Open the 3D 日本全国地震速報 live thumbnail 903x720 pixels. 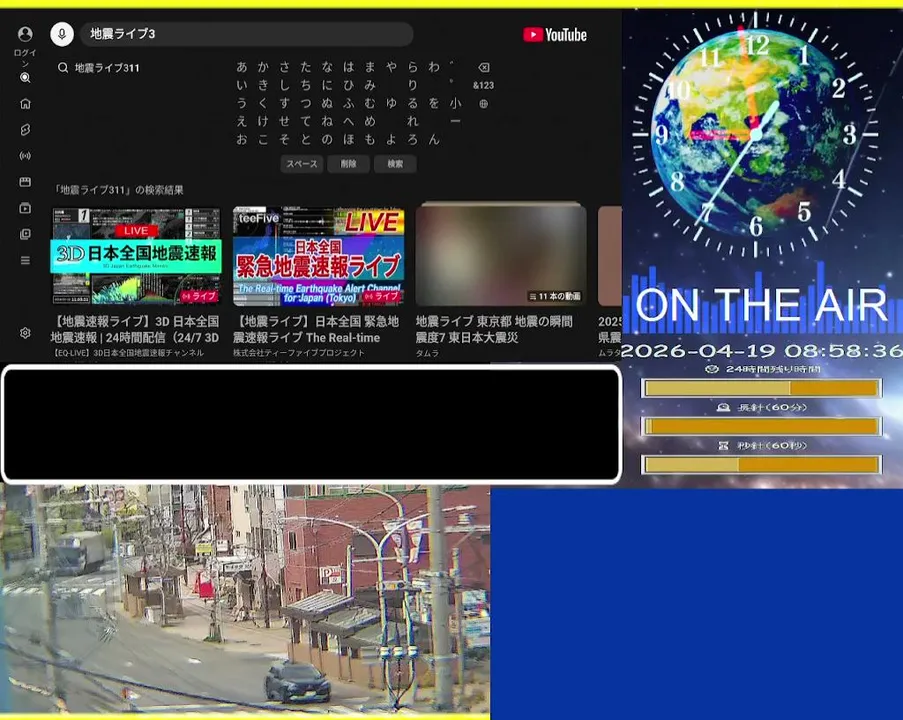[136, 256]
